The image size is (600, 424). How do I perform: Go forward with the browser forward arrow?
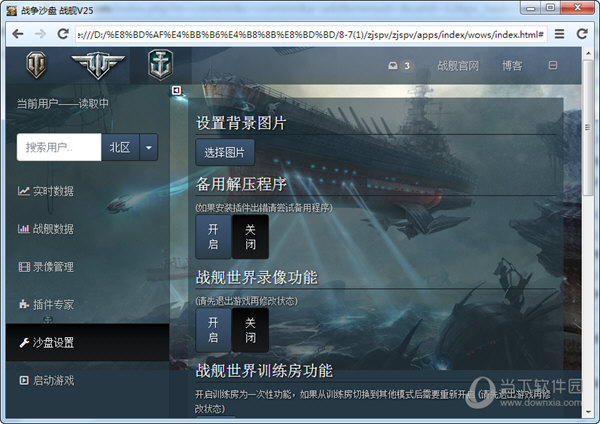[40, 34]
